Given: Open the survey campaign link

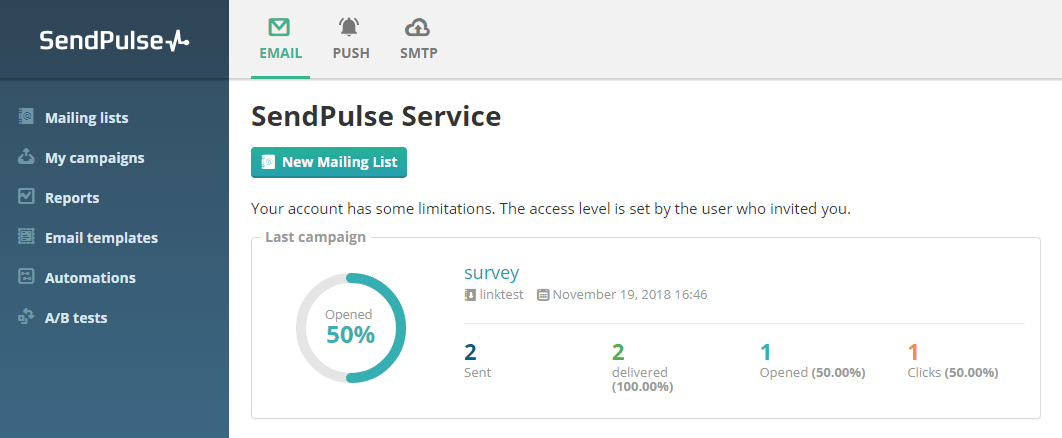Looking at the screenshot, I should (491, 272).
